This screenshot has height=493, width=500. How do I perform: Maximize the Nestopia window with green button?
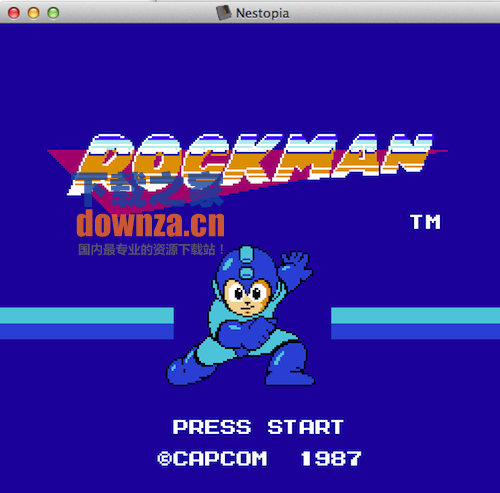point(53,13)
